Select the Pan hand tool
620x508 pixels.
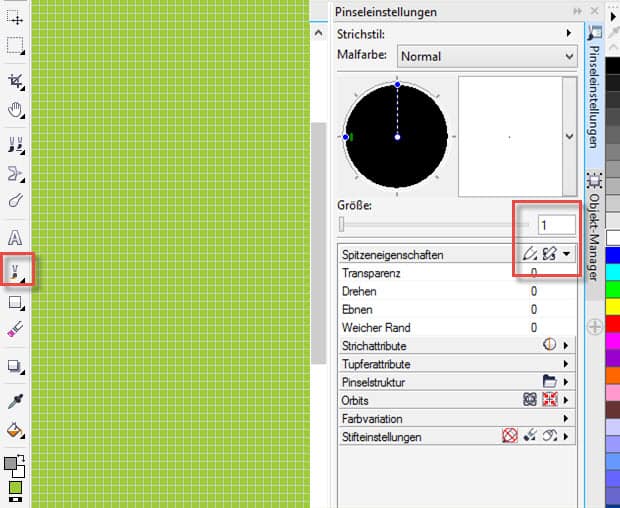pyautogui.click(x=15, y=110)
